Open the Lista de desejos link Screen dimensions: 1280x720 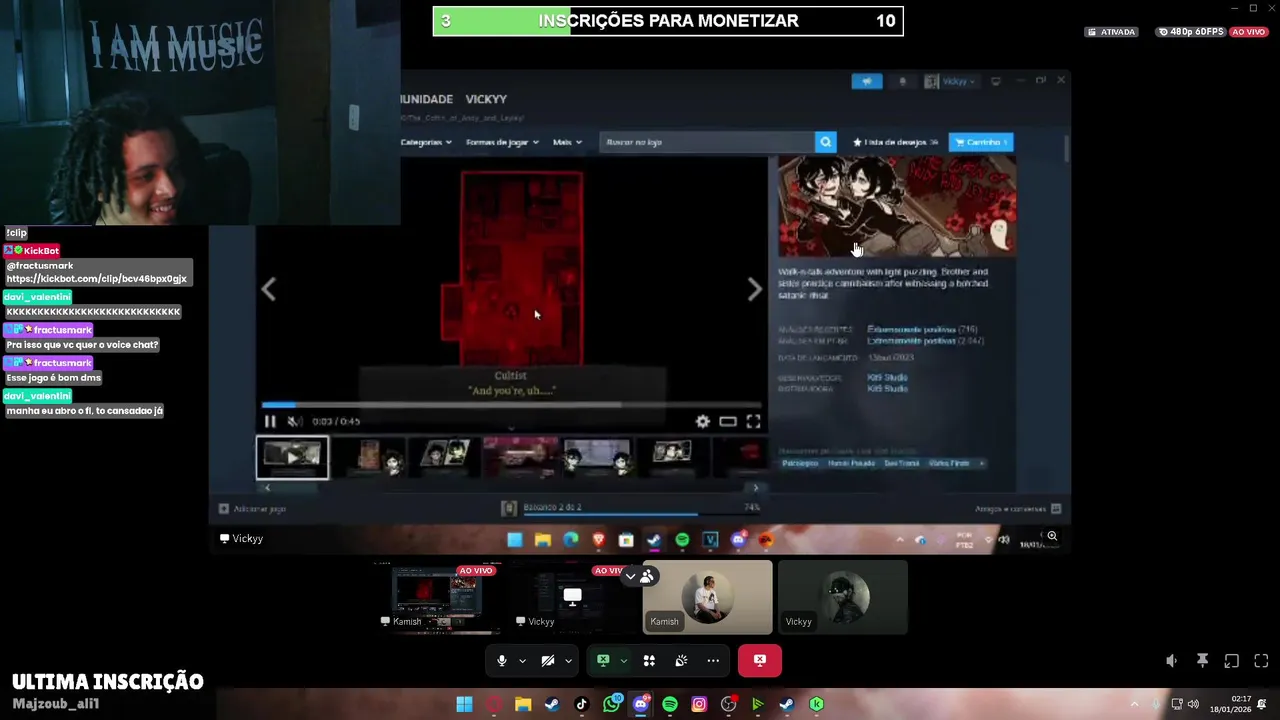tap(895, 142)
